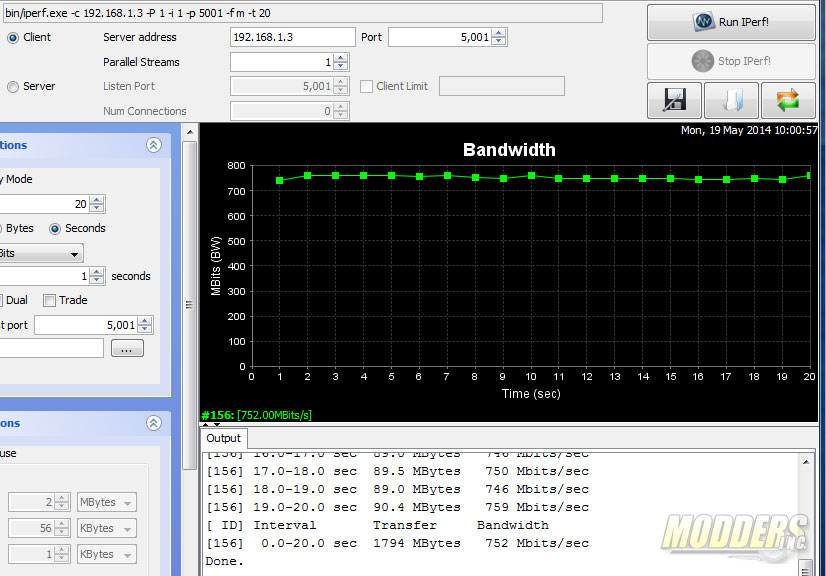Click the chart timestamp Mon, 19 May 2014

point(749,130)
